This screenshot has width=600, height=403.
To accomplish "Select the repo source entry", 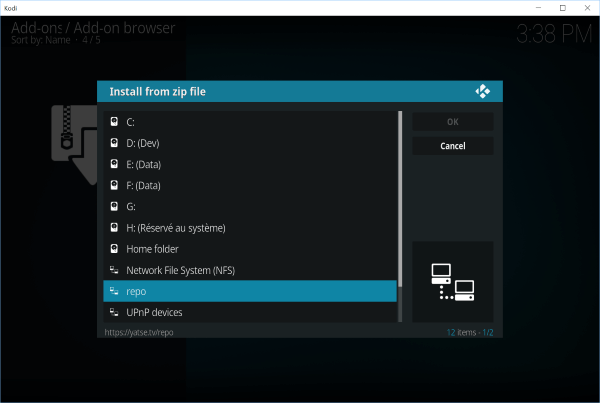I will tap(250, 291).
